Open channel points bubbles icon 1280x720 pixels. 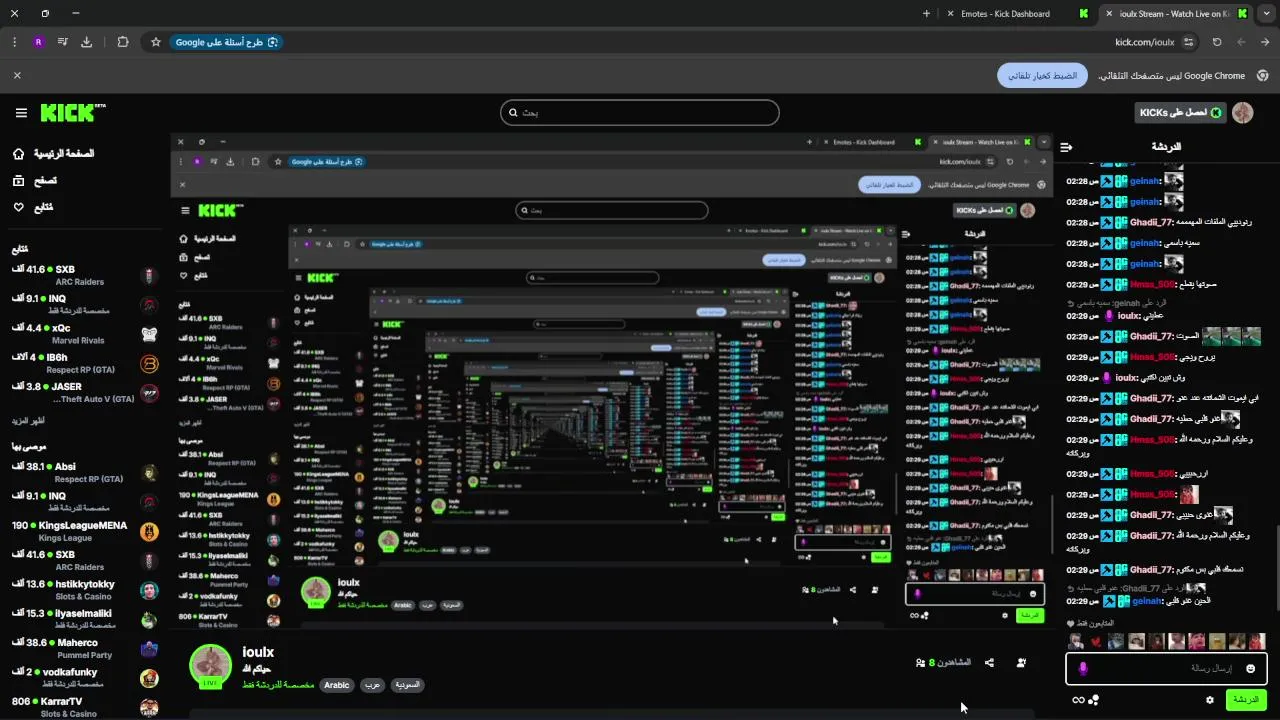(x=1094, y=700)
